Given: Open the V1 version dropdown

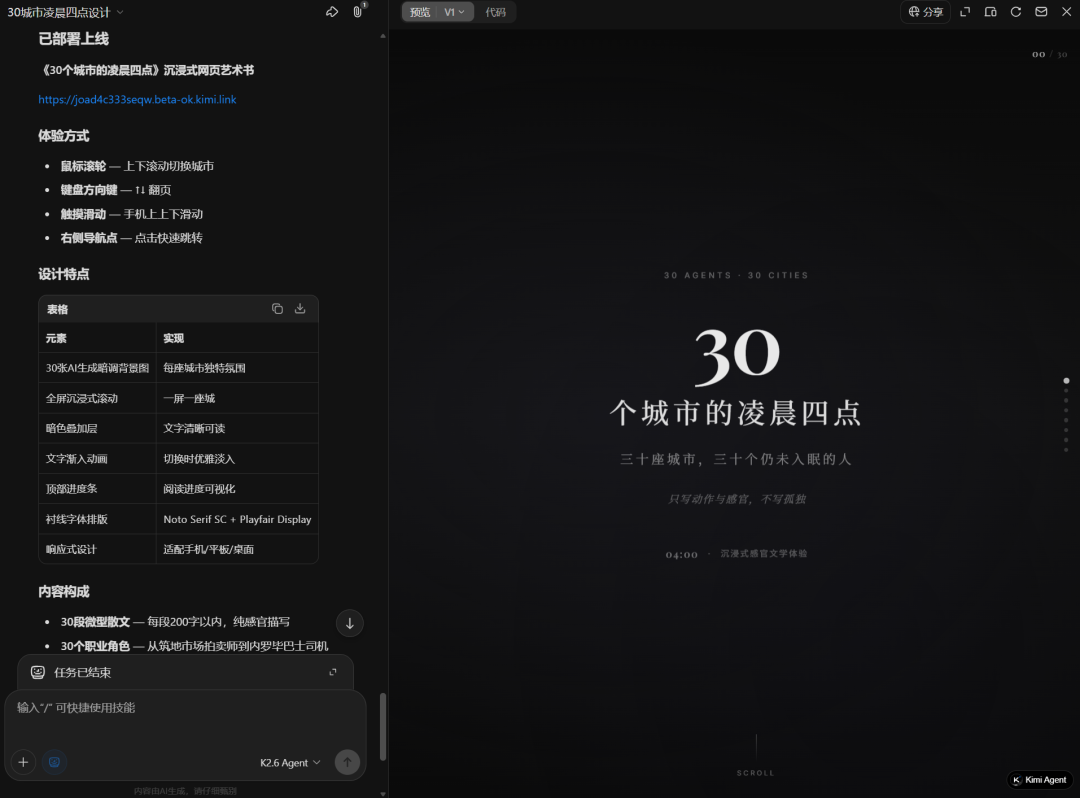Looking at the screenshot, I should tap(455, 12).
